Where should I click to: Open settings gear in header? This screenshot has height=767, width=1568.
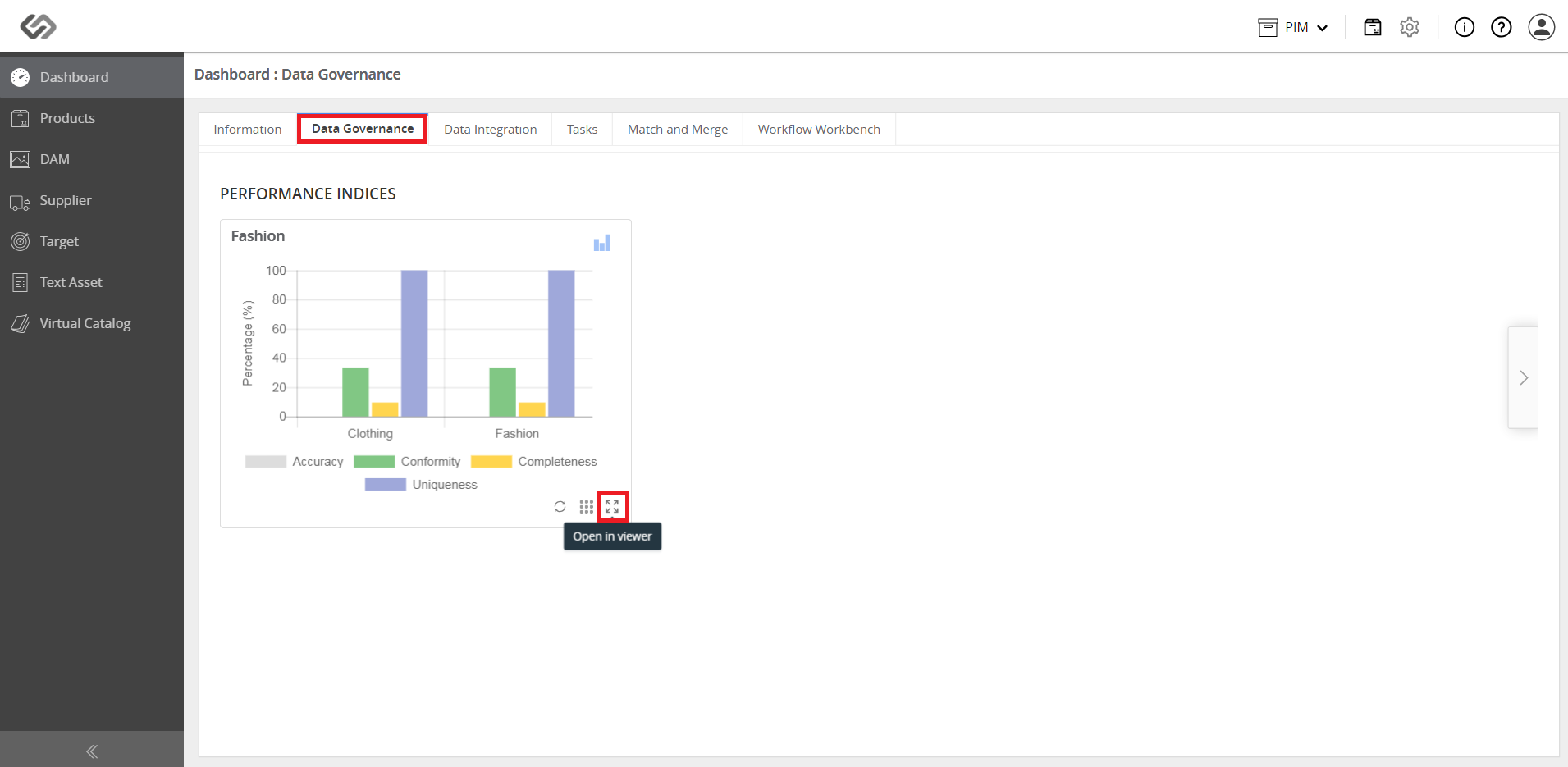click(x=1410, y=27)
